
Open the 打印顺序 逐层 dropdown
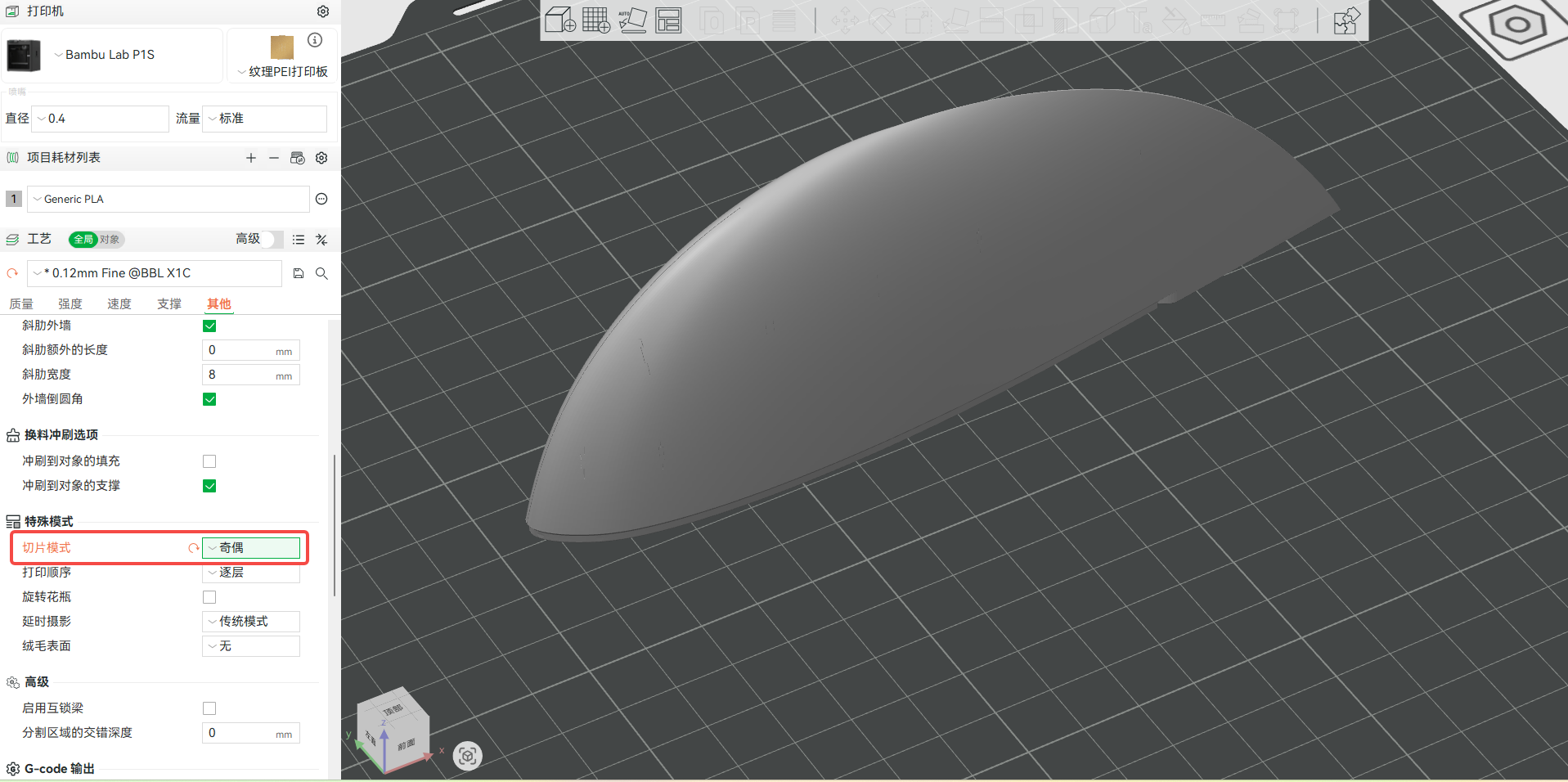pyautogui.click(x=251, y=573)
